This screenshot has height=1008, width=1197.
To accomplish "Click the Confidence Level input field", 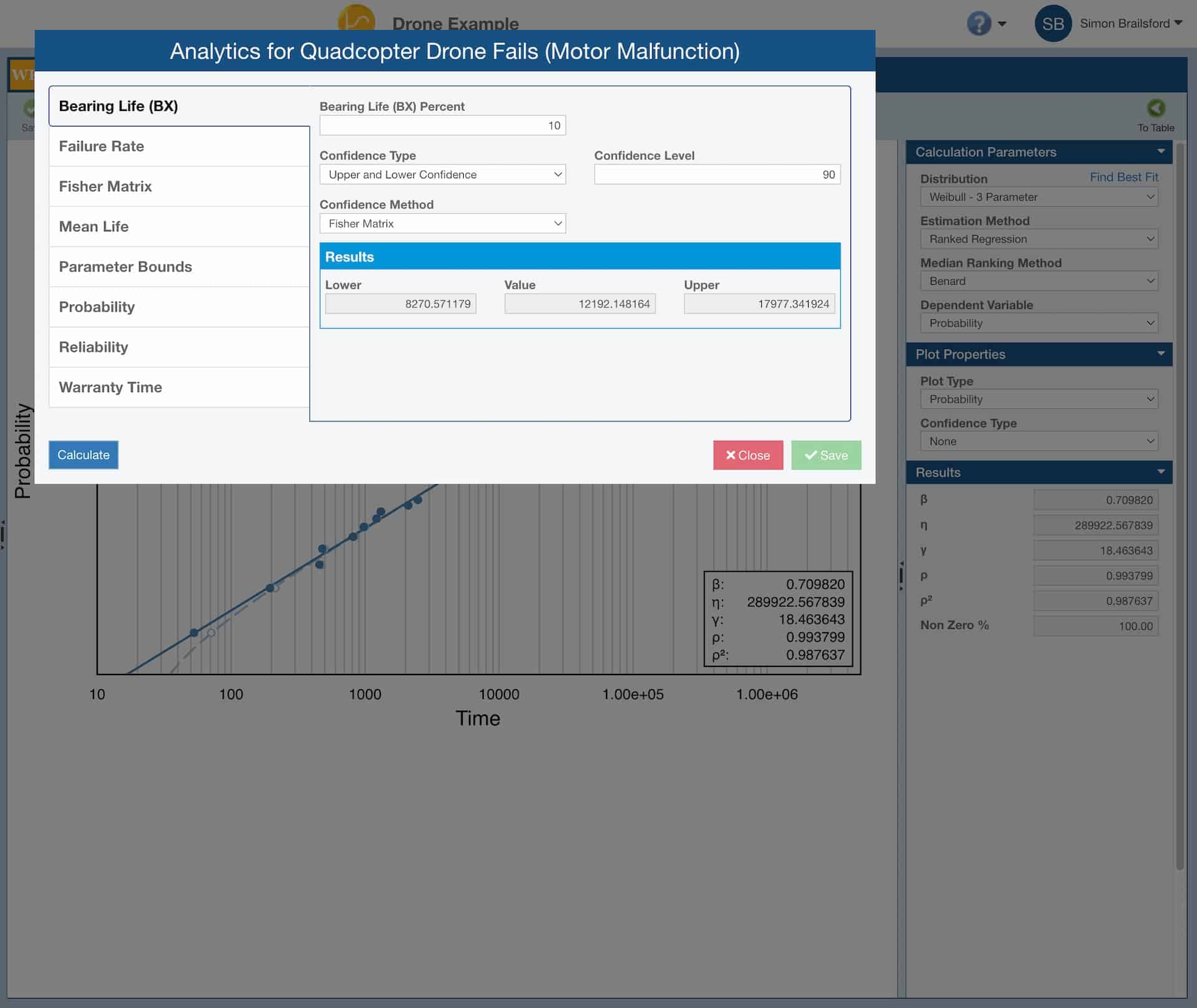I will tap(717, 175).
